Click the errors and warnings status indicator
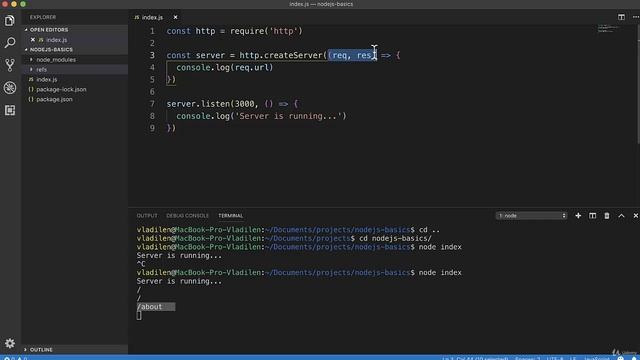Viewport: 640px width, 360px height. pyautogui.click(x=16, y=358)
